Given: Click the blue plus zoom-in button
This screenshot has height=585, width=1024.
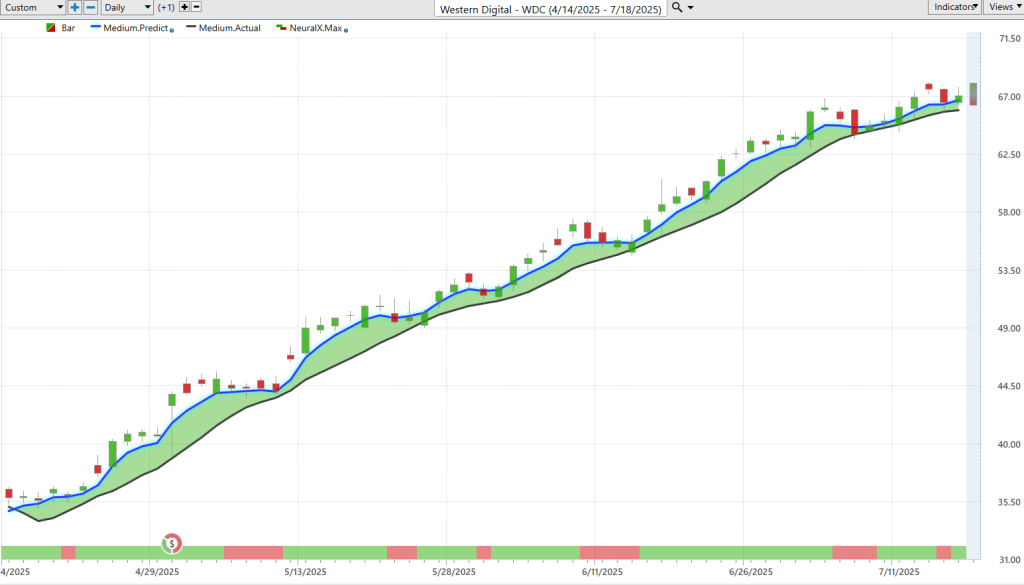Looking at the screenshot, I should tap(75, 7).
